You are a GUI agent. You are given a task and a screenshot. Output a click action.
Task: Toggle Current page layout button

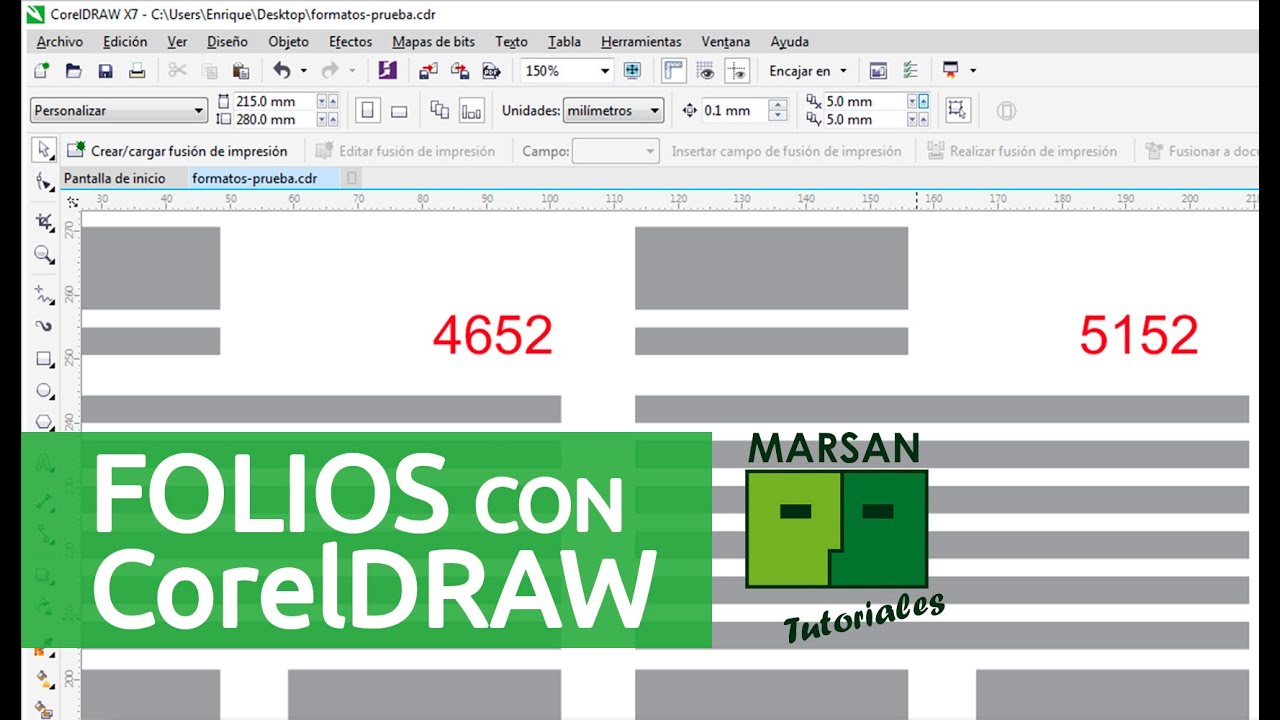[472, 111]
